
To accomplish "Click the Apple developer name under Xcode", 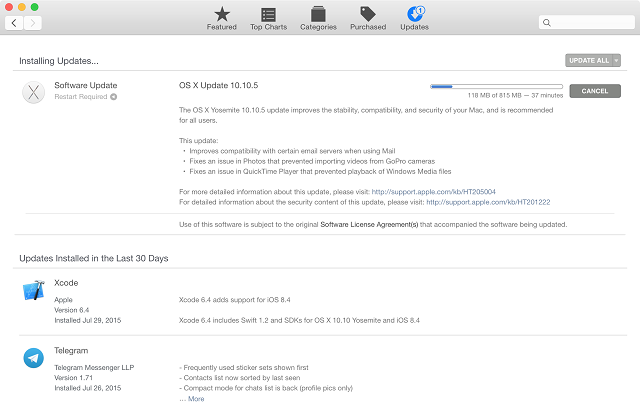I will pyautogui.click(x=63, y=300).
